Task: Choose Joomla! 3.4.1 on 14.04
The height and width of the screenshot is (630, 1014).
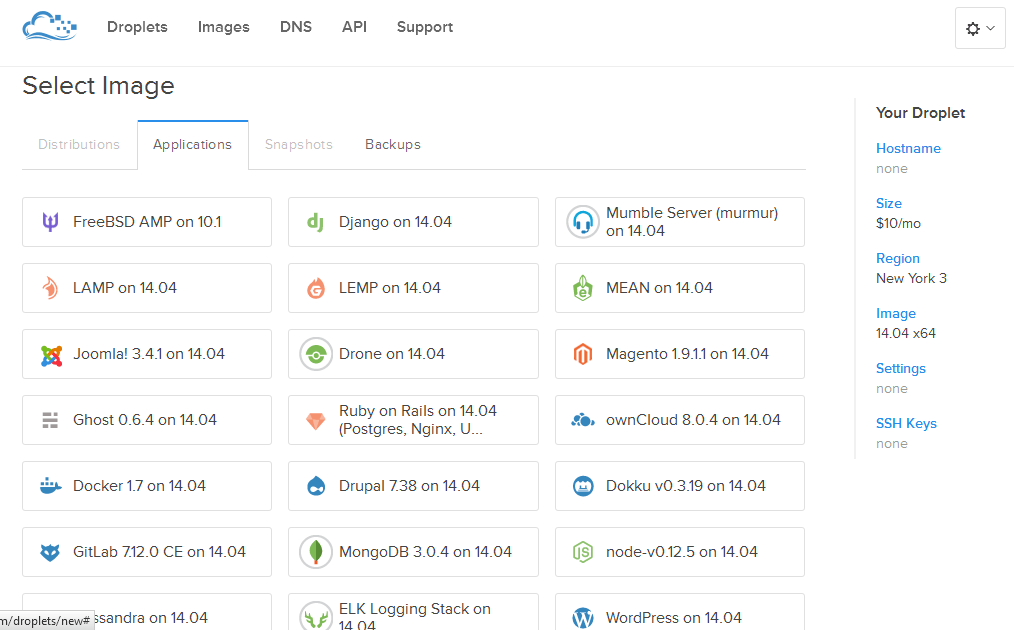Action: pos(147,354)
